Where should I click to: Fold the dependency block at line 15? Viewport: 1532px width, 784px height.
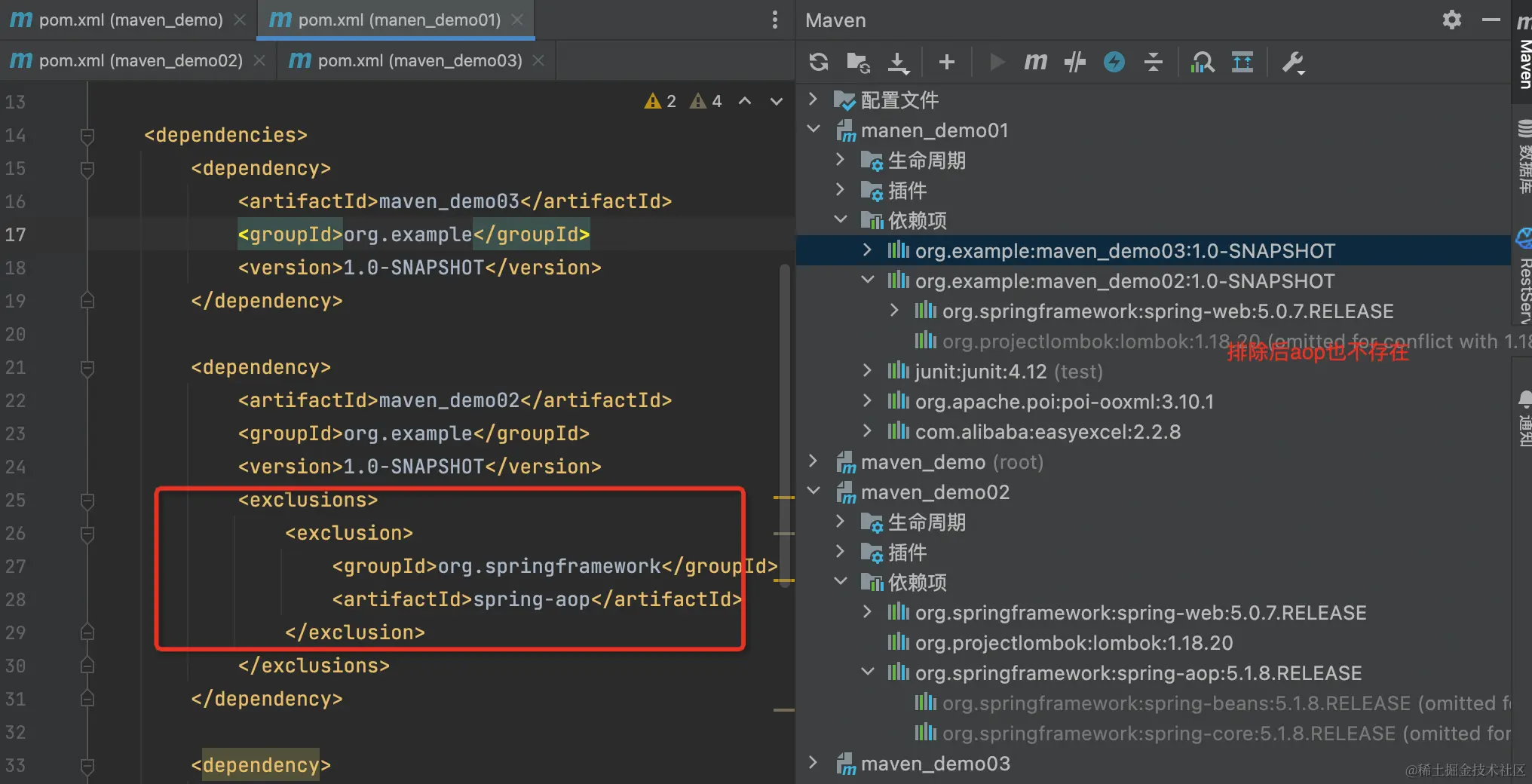[87, 169]
